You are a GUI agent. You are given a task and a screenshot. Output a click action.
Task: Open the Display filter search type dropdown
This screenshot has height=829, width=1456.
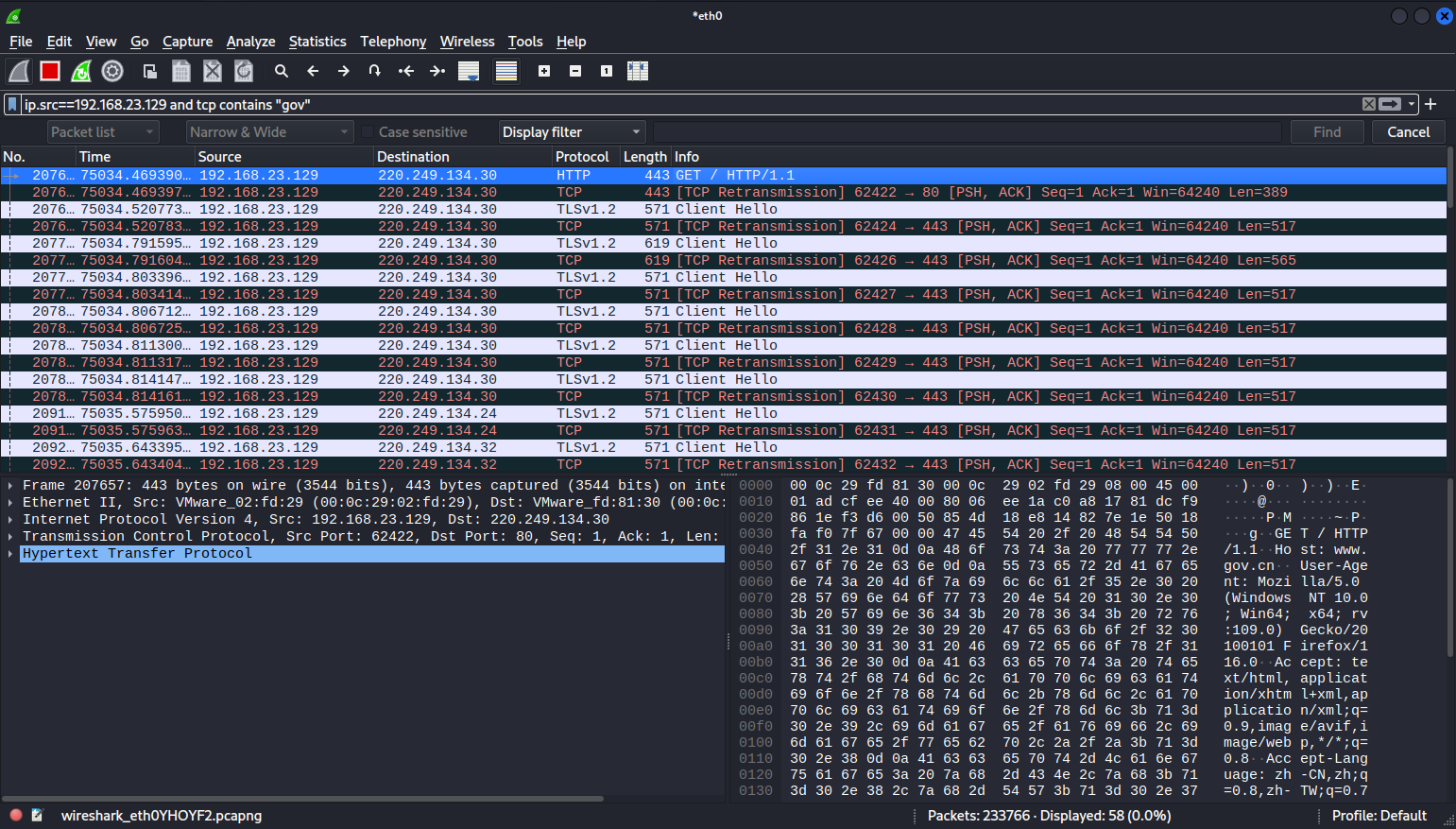(x=572, y=132)
